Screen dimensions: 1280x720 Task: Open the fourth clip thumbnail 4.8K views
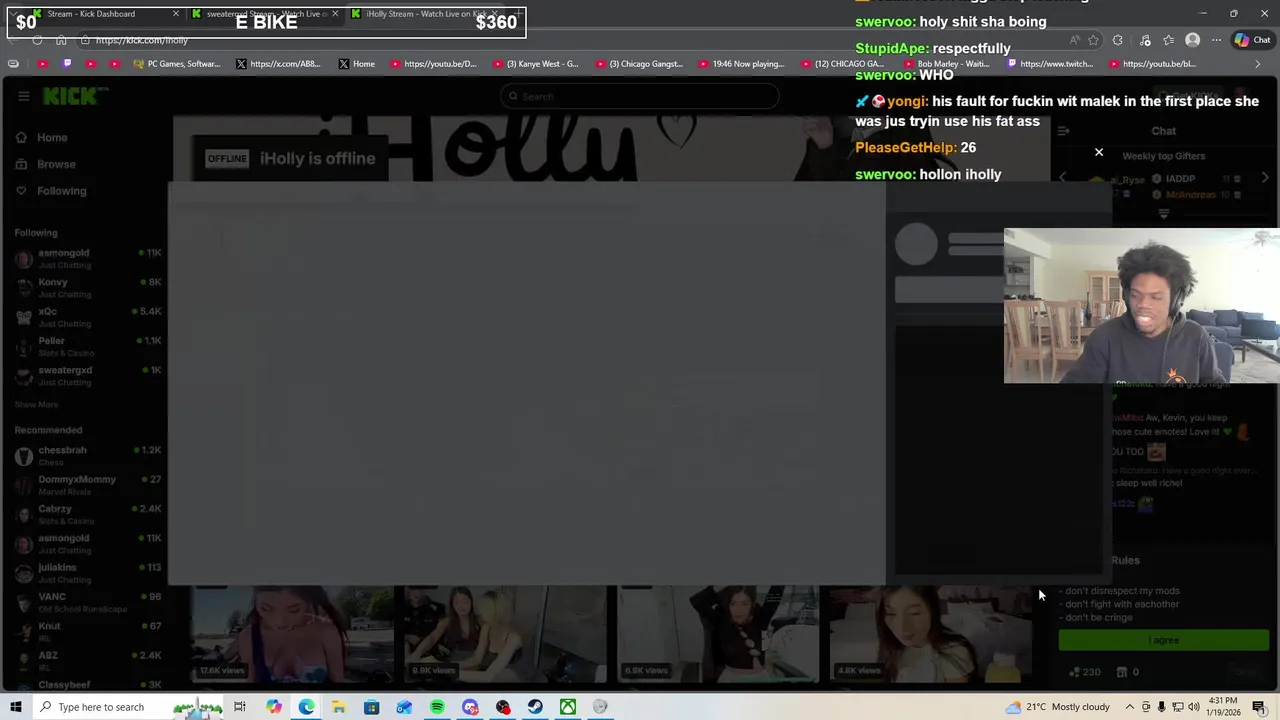931,634
